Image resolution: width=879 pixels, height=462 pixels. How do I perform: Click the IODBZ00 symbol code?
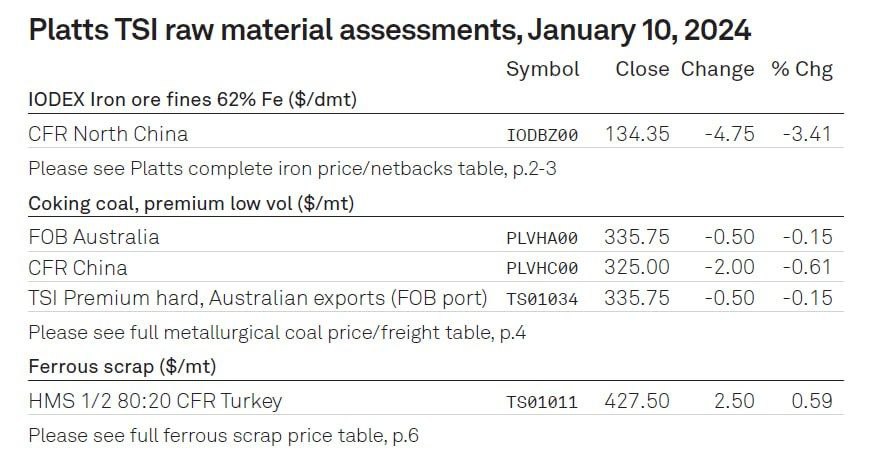pos(542,135)
